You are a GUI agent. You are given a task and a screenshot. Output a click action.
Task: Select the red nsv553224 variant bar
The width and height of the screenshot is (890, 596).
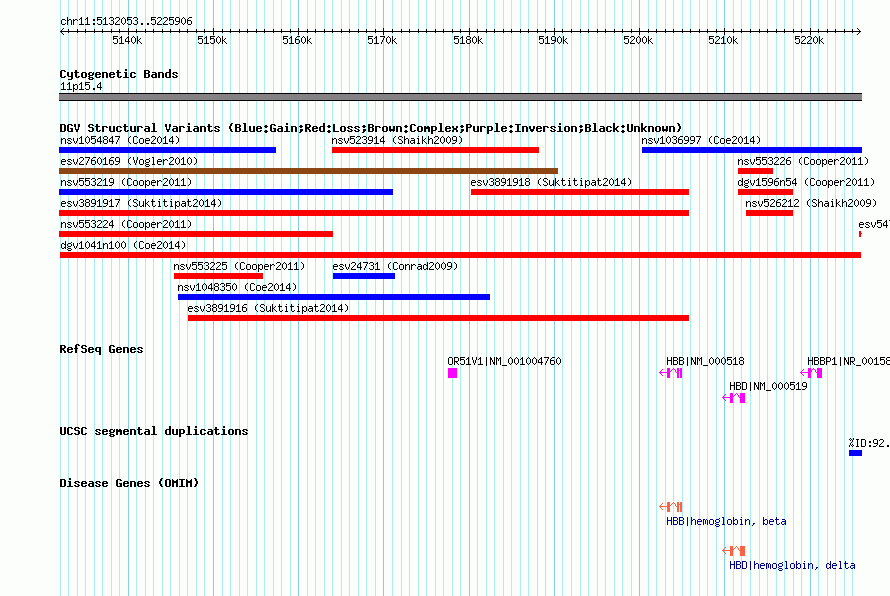point(196,234)
